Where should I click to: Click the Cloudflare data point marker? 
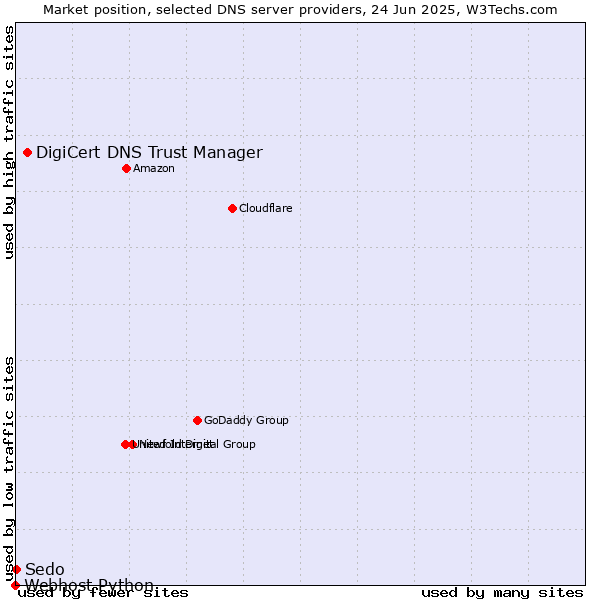pyautogui.click(x=232, y=209)
